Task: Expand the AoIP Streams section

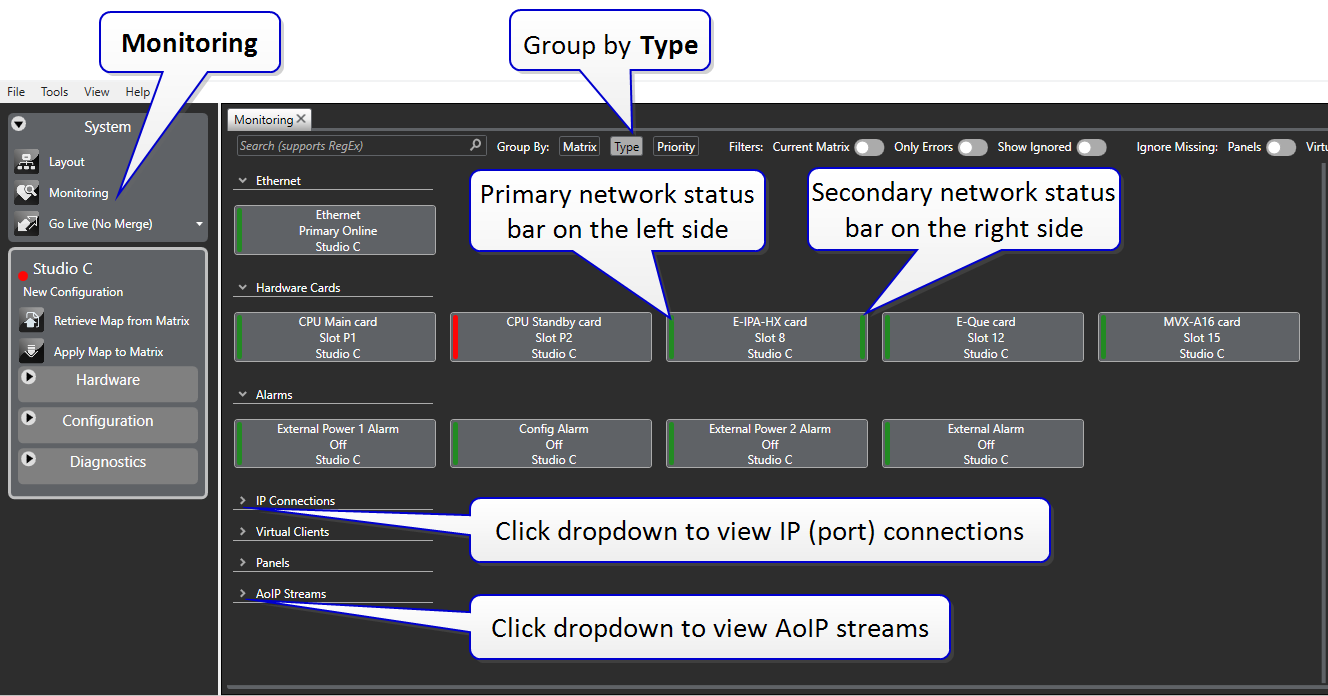Action: pos(242,593)
